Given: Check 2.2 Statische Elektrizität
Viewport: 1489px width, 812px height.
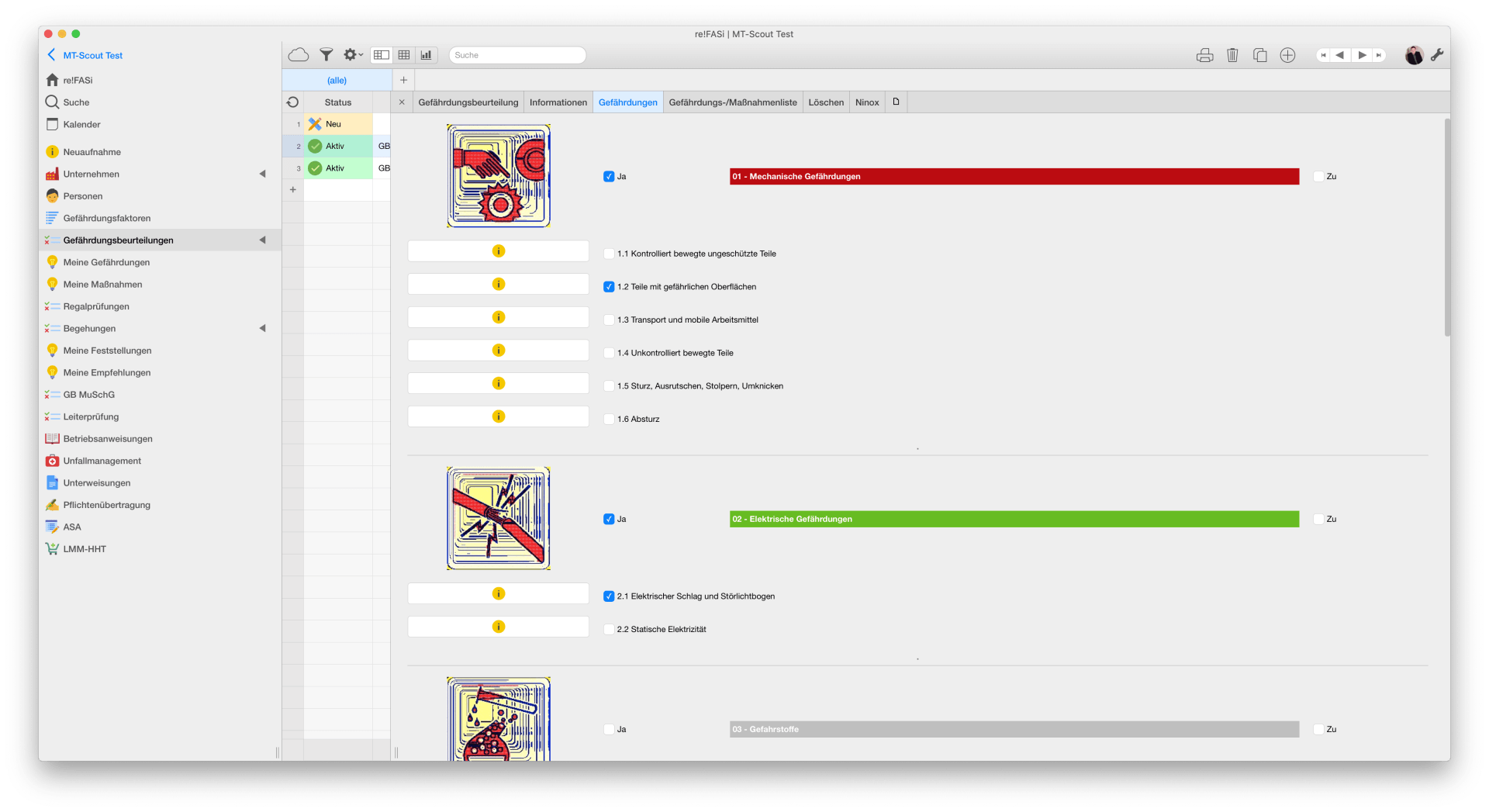Looking at the screenshot, I should tap(609, 630).
